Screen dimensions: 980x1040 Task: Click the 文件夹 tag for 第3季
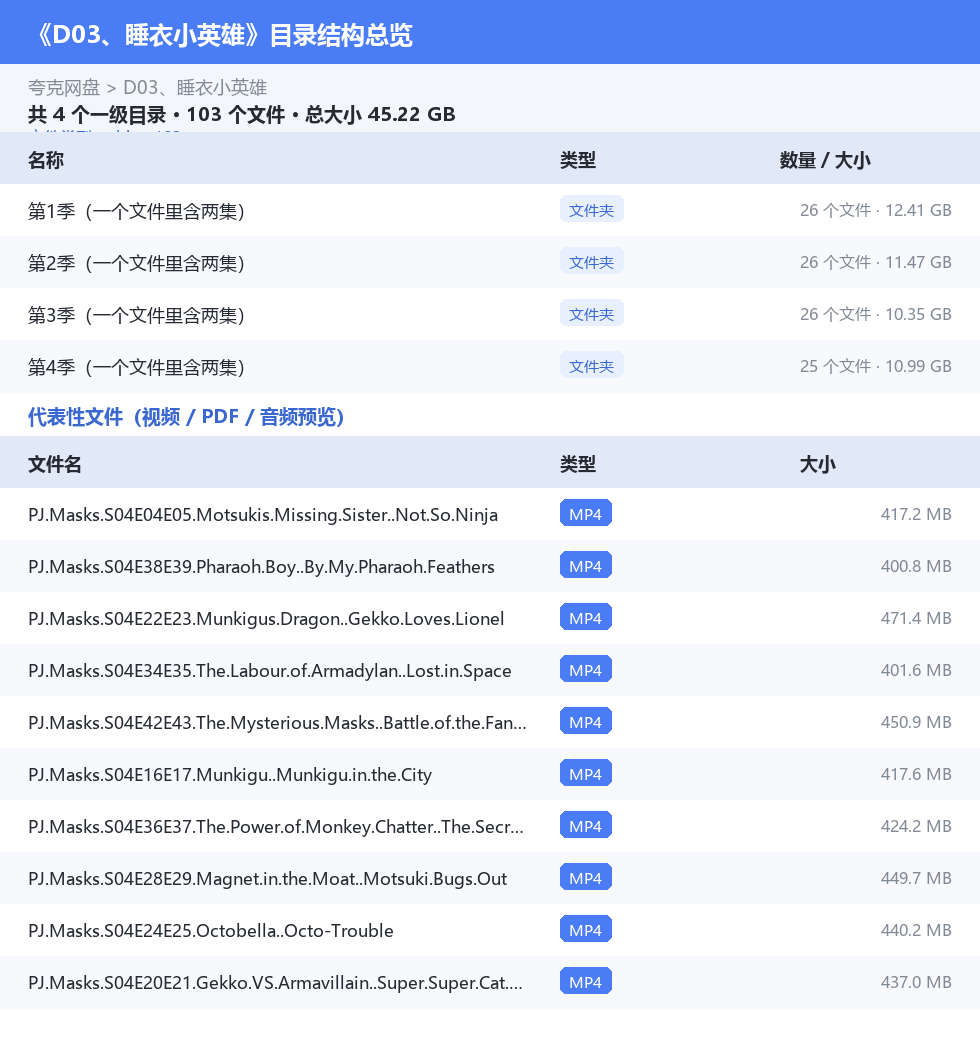pos(591,314)
